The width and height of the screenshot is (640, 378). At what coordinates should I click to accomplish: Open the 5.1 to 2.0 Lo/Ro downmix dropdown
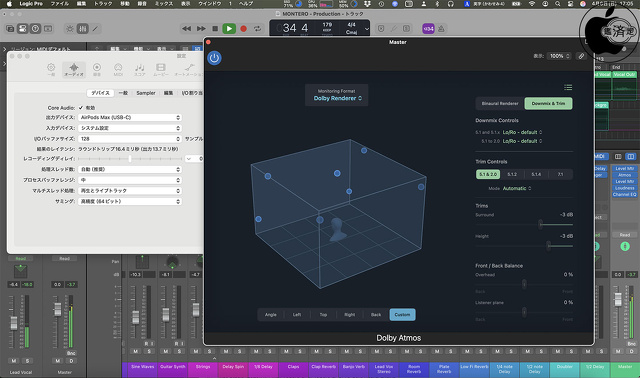coord(522,141)
